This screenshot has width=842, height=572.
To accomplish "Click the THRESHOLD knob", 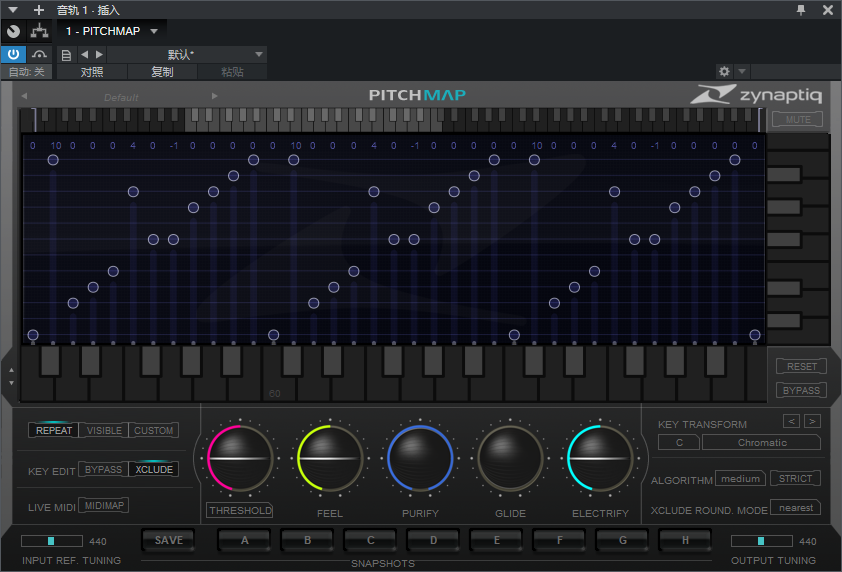I will (x=240, y=458).
